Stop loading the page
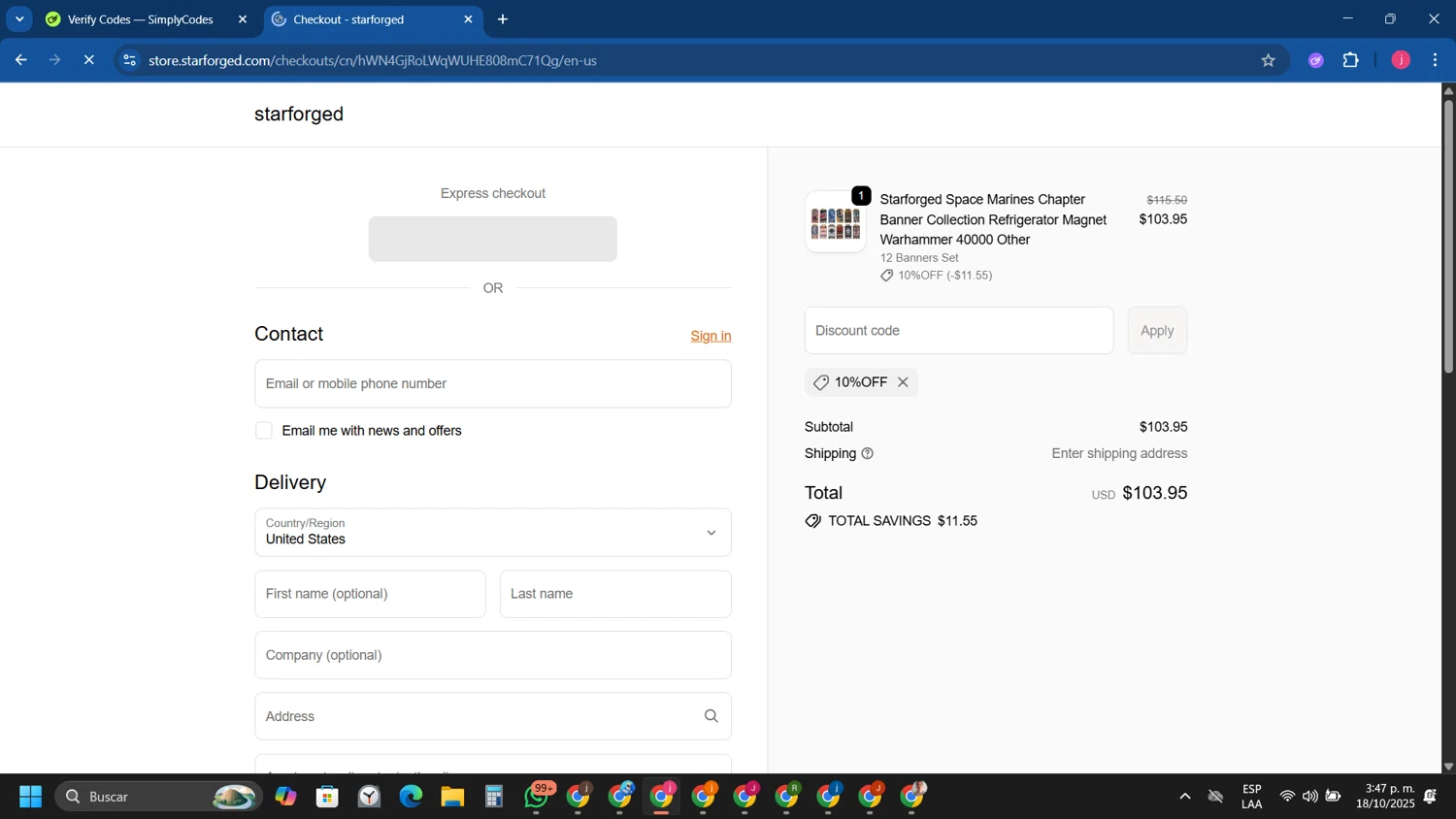 click(x=88, y=60)
